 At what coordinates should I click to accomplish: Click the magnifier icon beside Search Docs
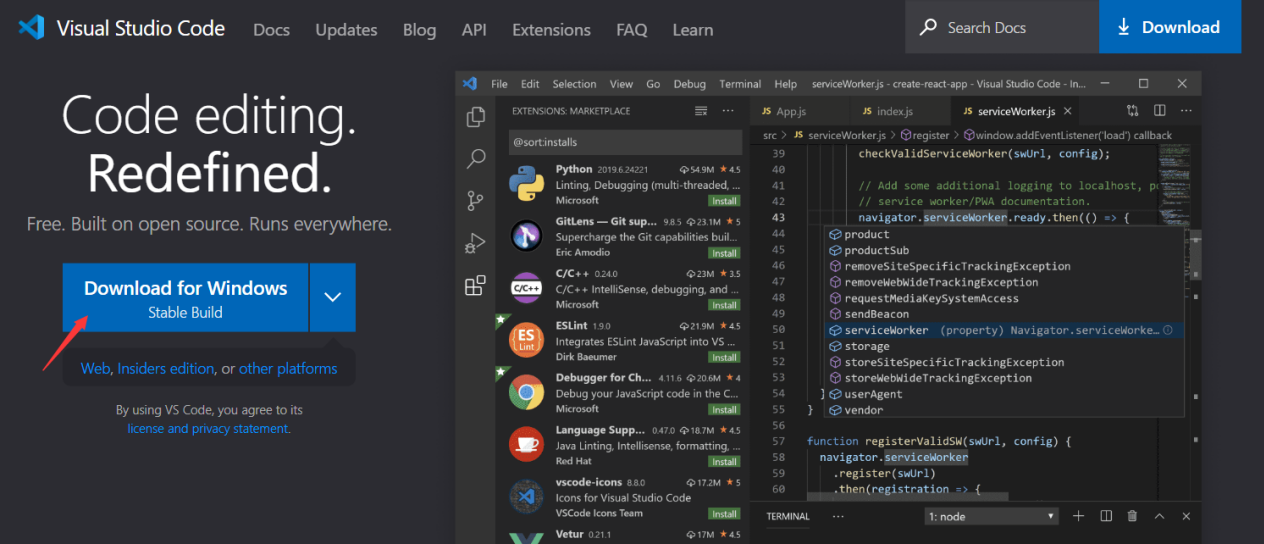(929, 27)
